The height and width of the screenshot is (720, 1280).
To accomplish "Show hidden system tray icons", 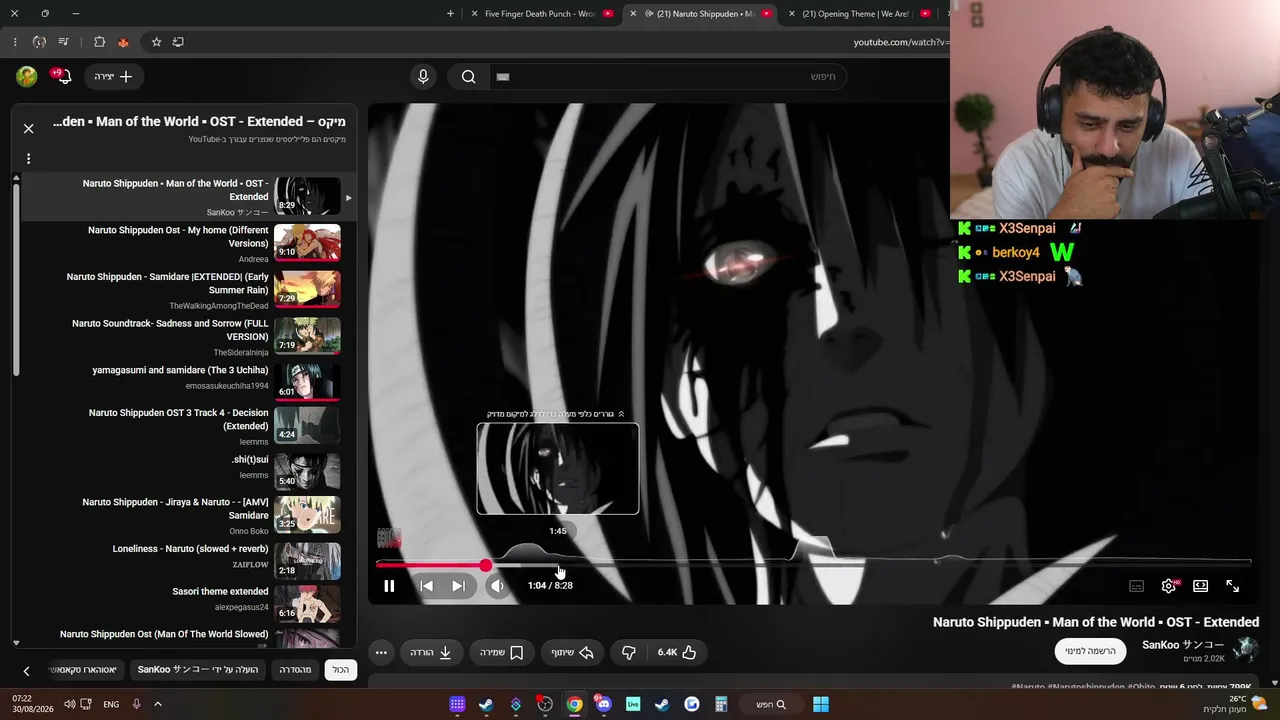I will [157, 705].
